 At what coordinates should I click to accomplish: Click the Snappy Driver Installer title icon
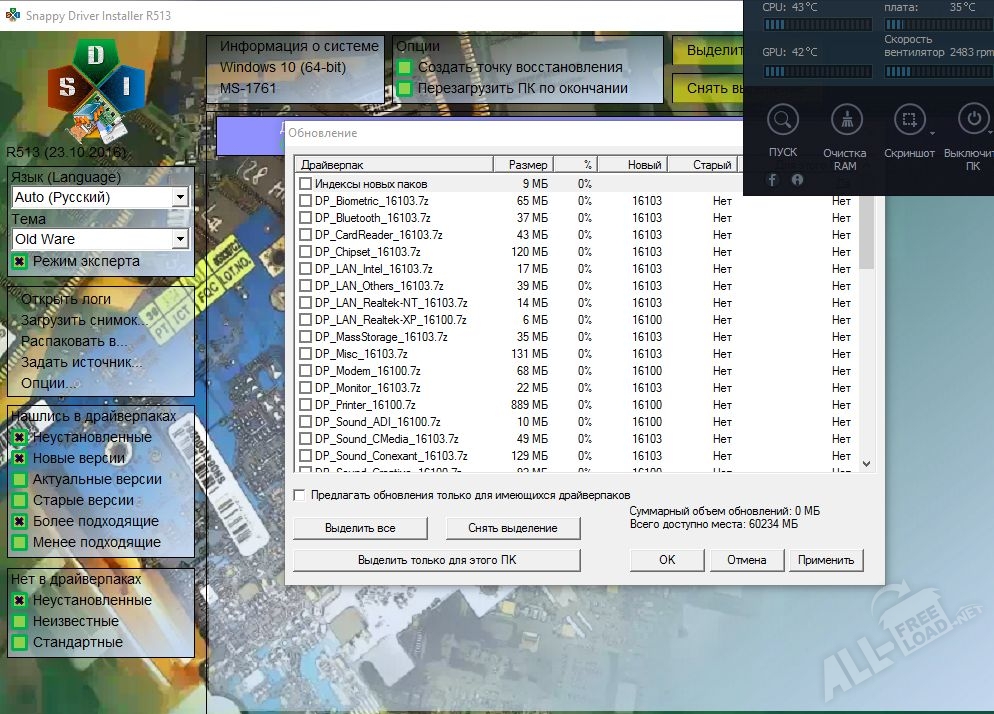coord(12,15)
